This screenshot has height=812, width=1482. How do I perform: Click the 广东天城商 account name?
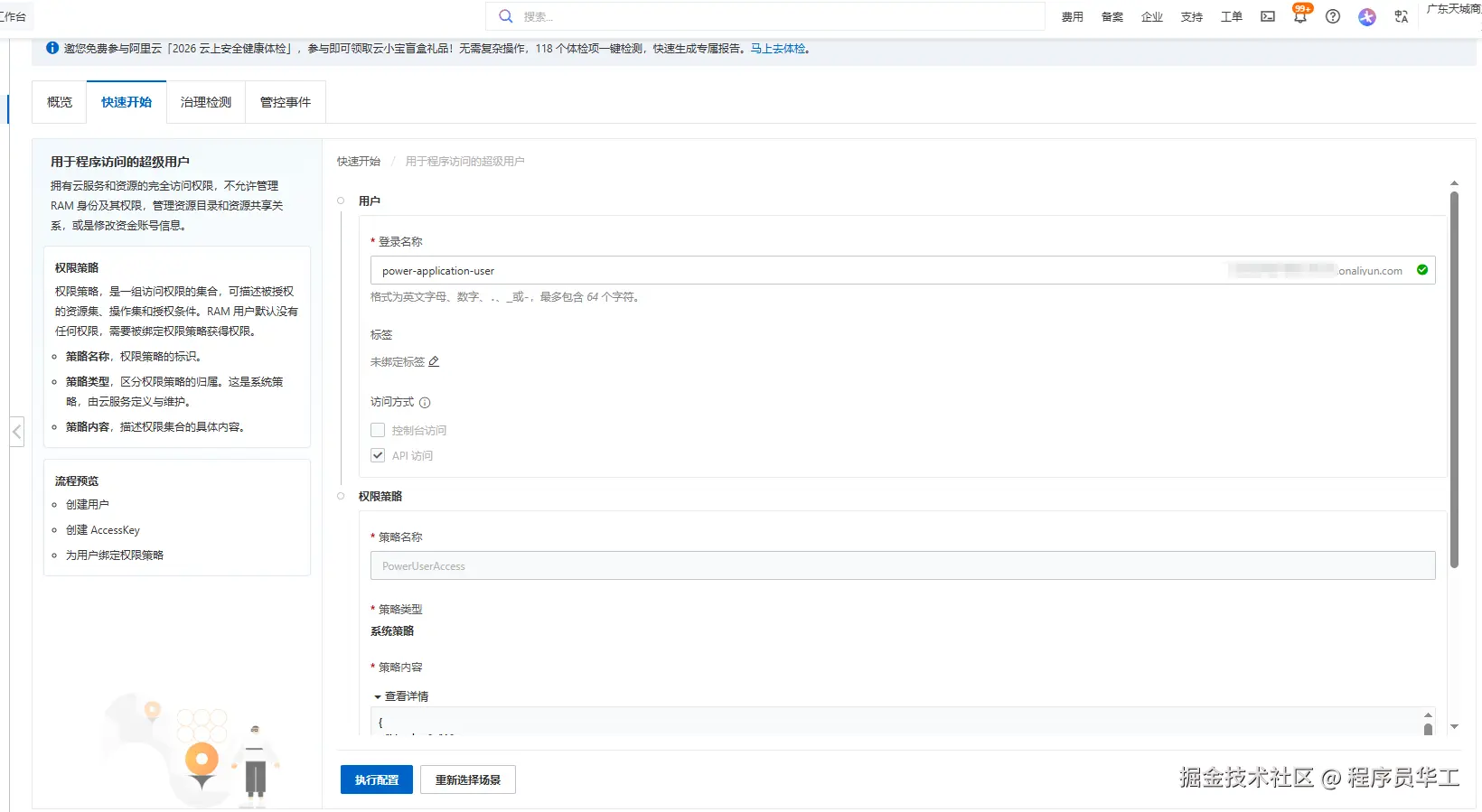tap(1454, 9)
